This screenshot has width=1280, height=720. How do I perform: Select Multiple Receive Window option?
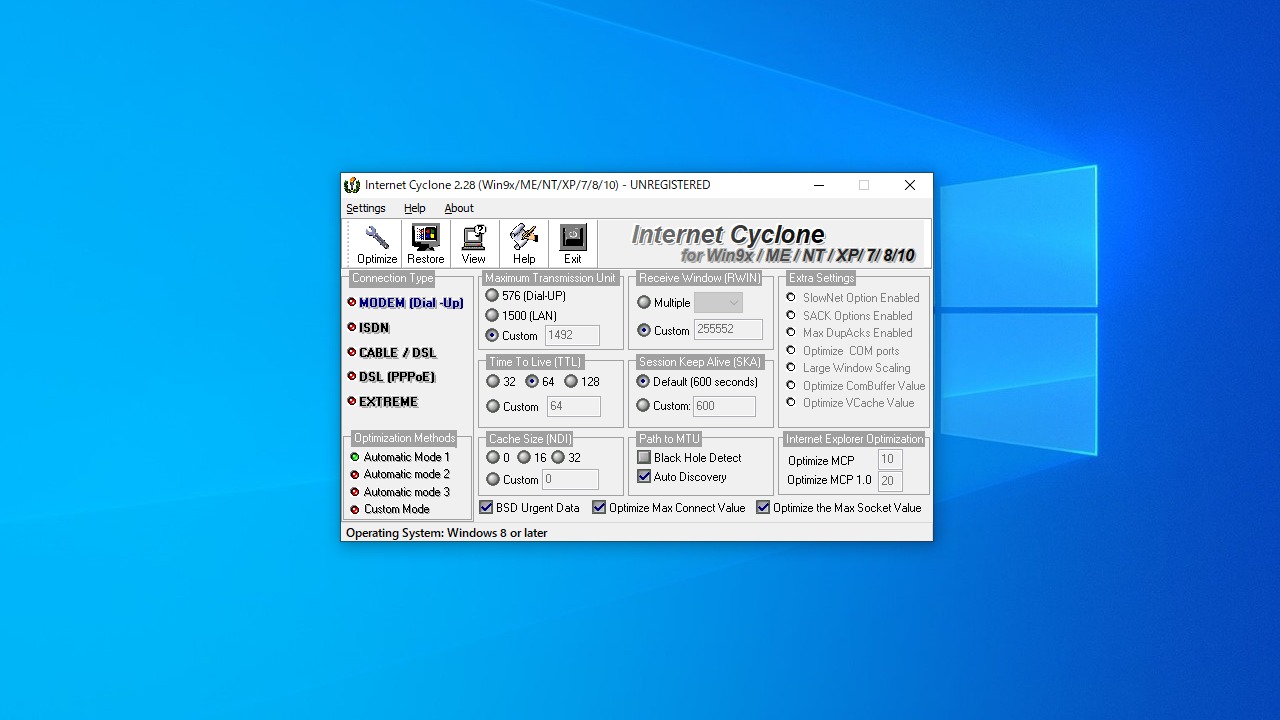click(644, 303)
